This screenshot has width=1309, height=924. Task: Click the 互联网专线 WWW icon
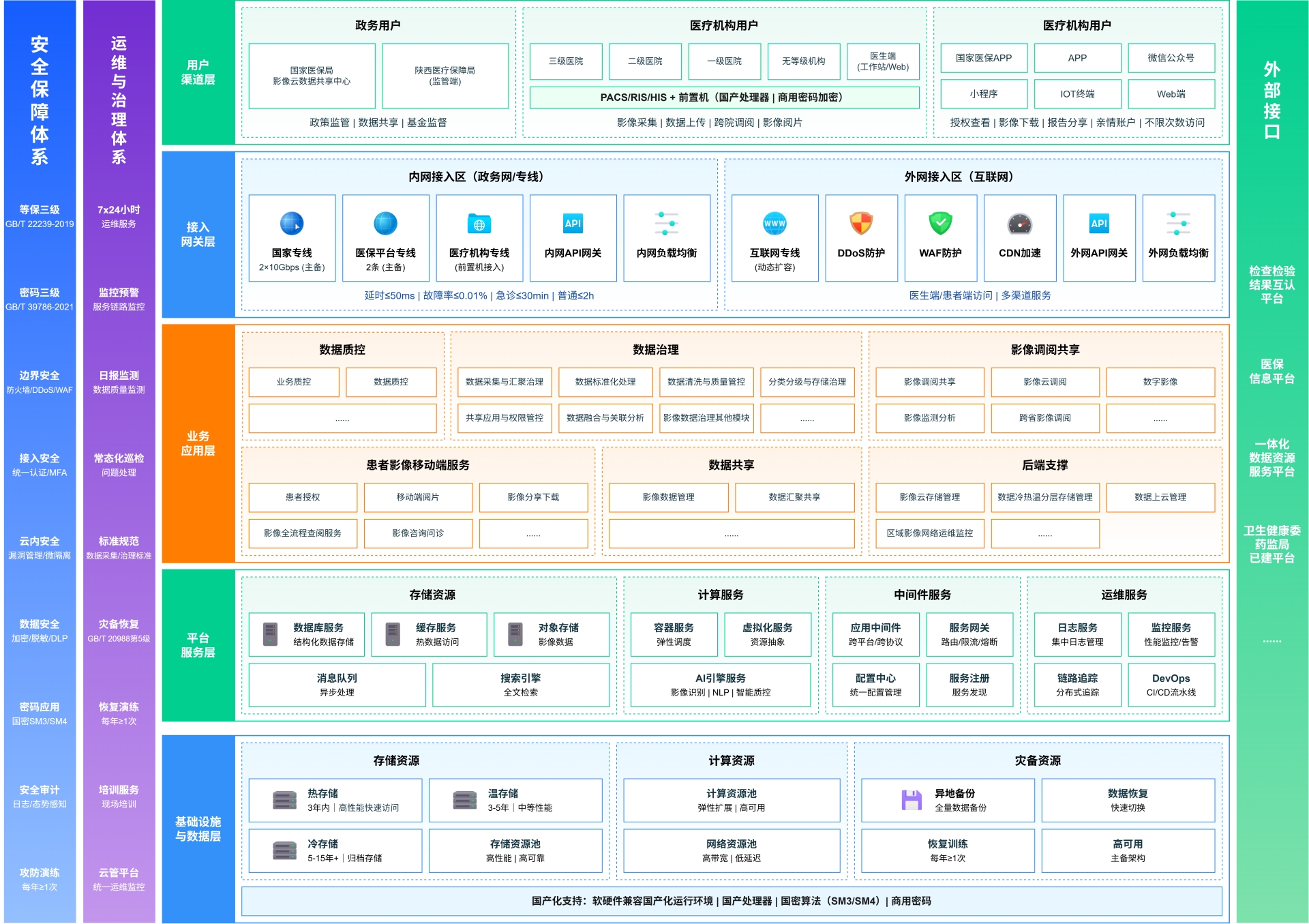pos(774,224)
